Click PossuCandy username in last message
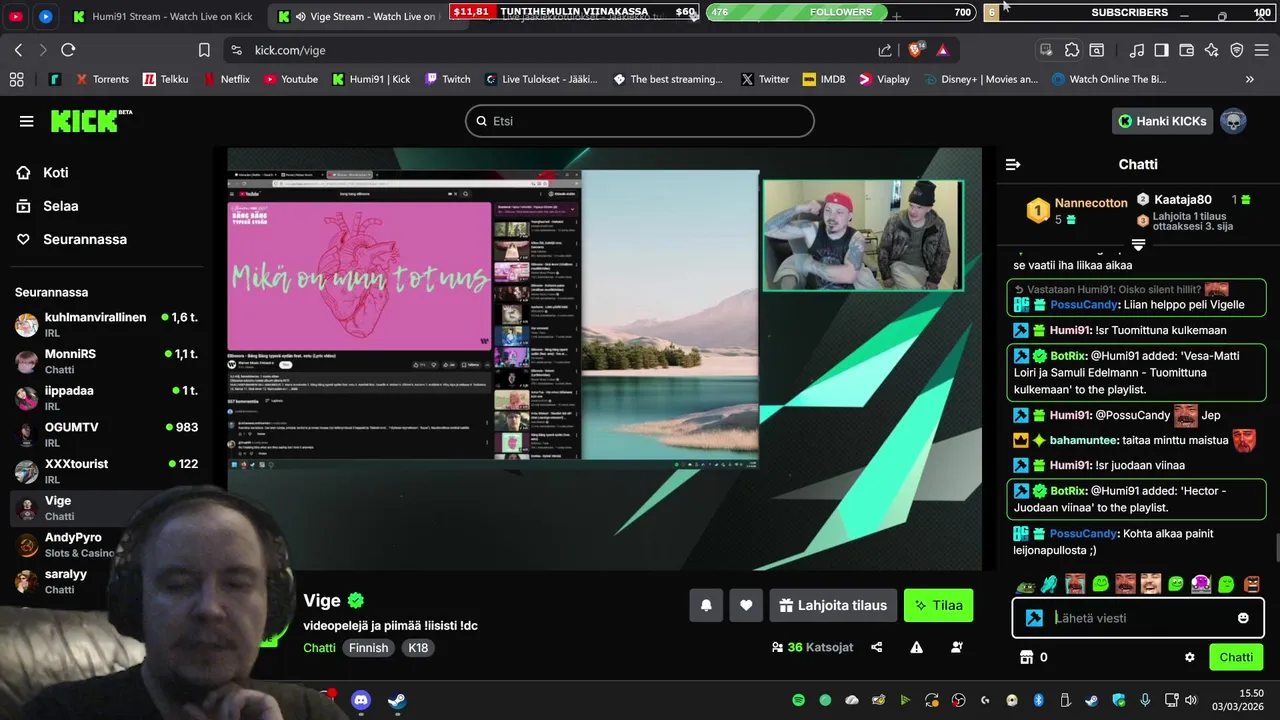 tap(1083, 534)
